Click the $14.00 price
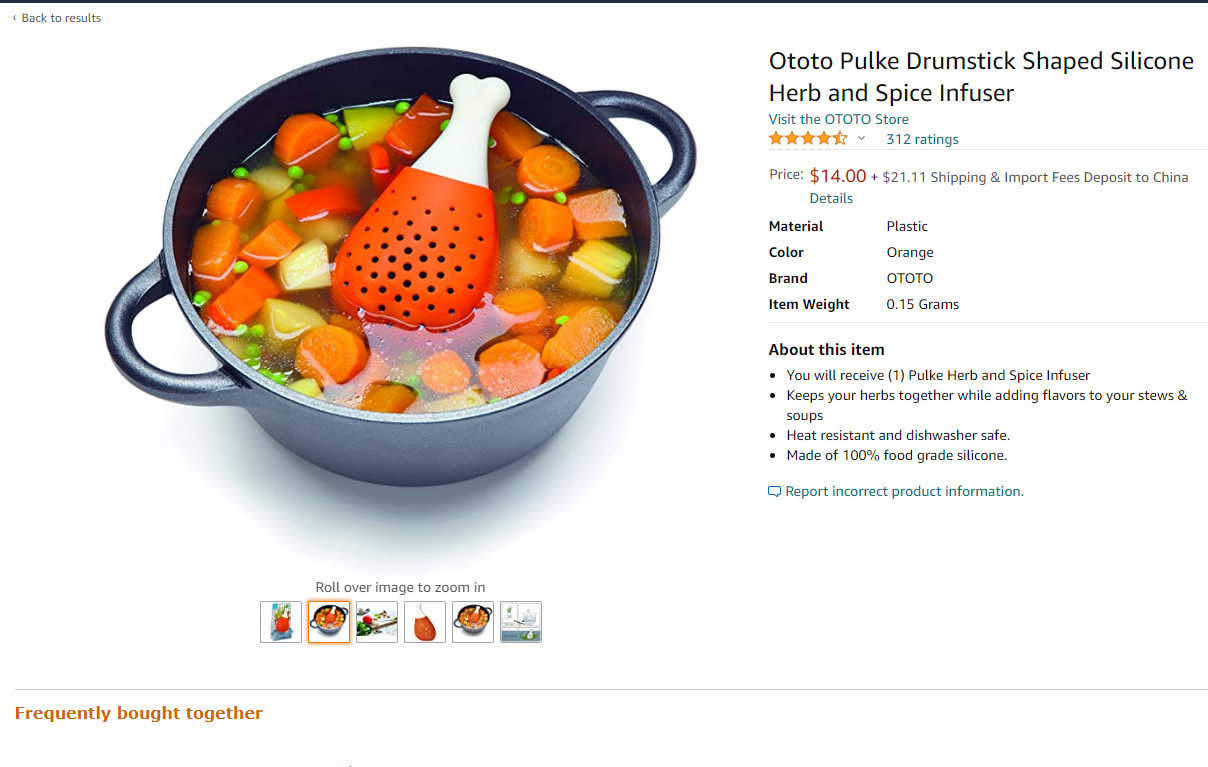This screenshot has width=1208, height=767. tap(838, 176)
